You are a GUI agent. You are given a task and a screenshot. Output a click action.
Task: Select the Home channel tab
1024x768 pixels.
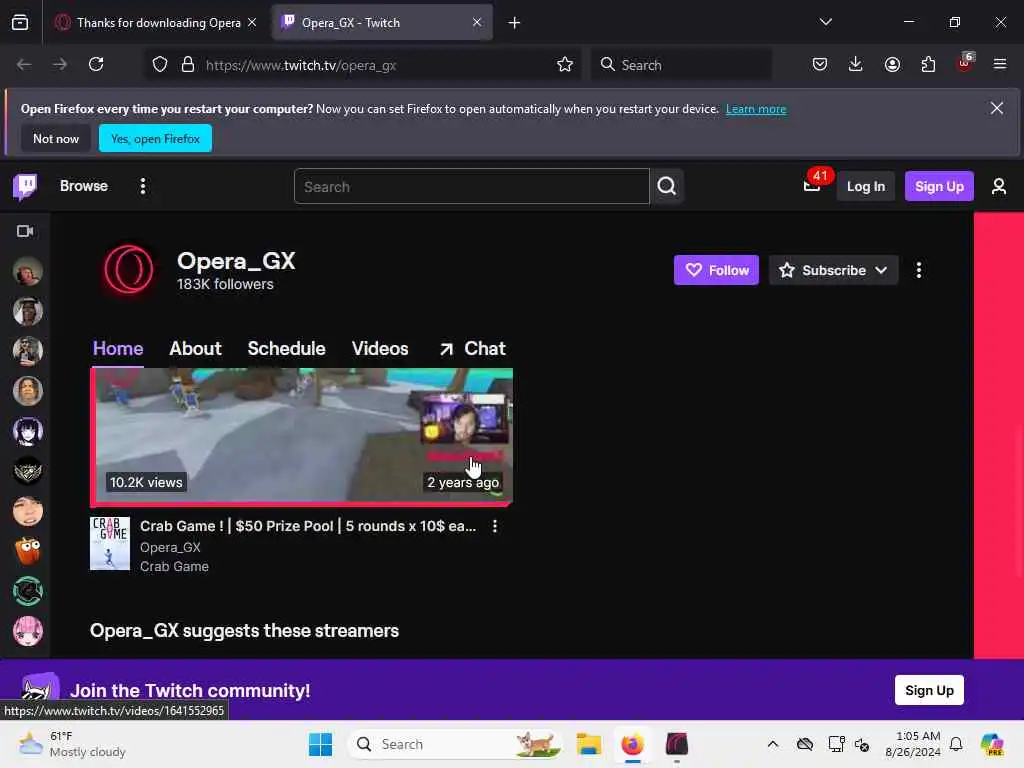(x=118, y=349)
